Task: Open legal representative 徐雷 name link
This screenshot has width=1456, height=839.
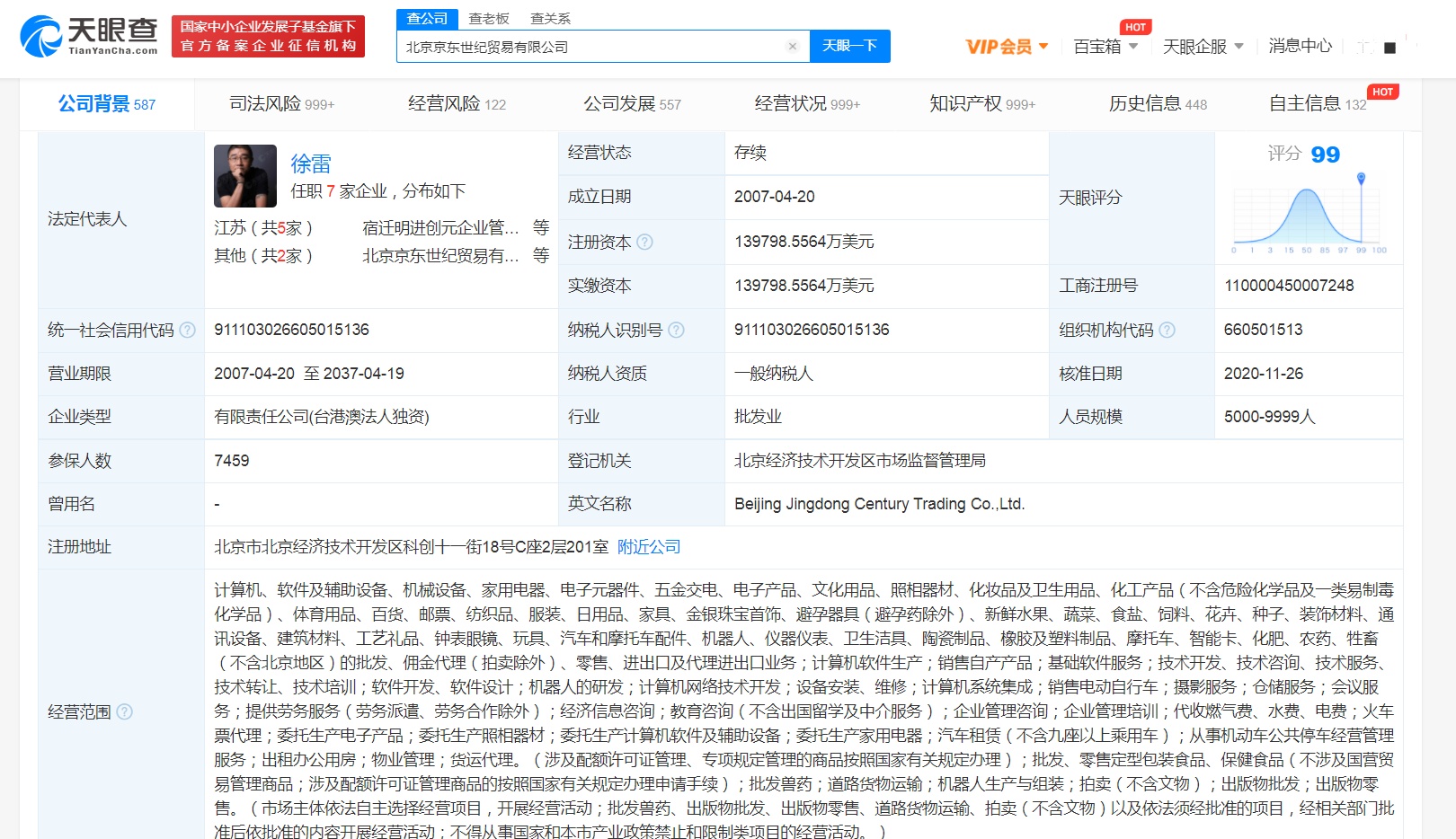Action: [x=311, y=163]
